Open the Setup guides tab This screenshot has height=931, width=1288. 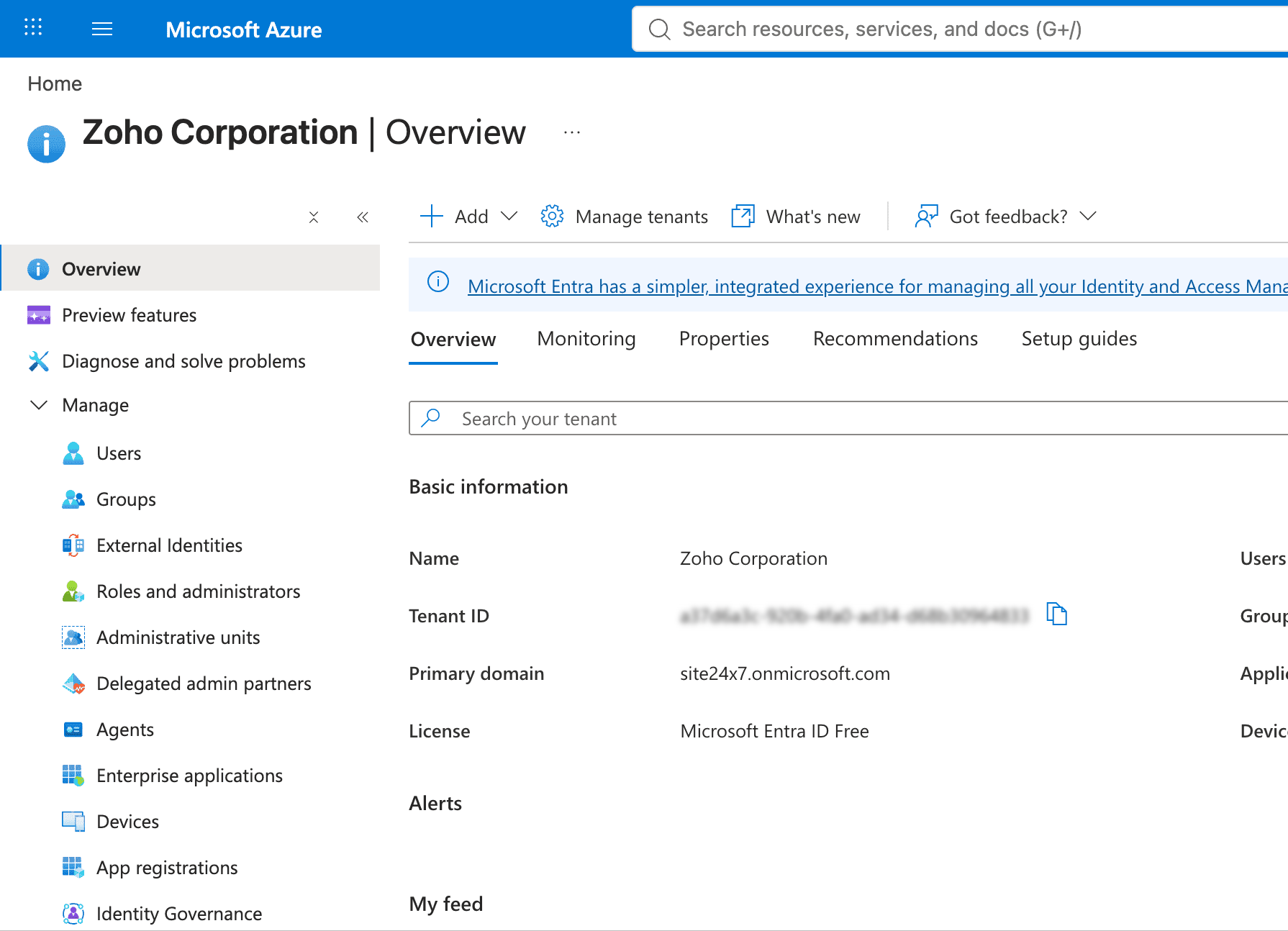coord(1079,339)
